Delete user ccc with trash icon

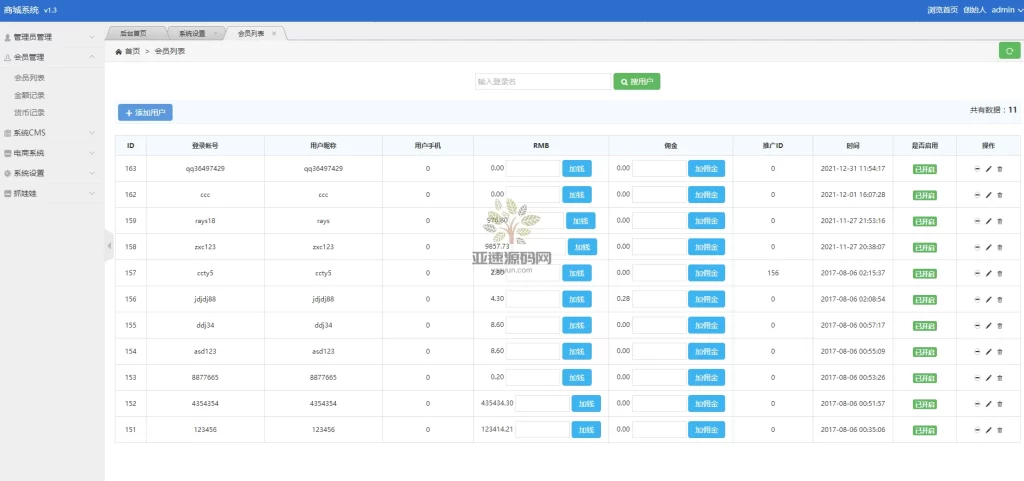click(999, 195)
